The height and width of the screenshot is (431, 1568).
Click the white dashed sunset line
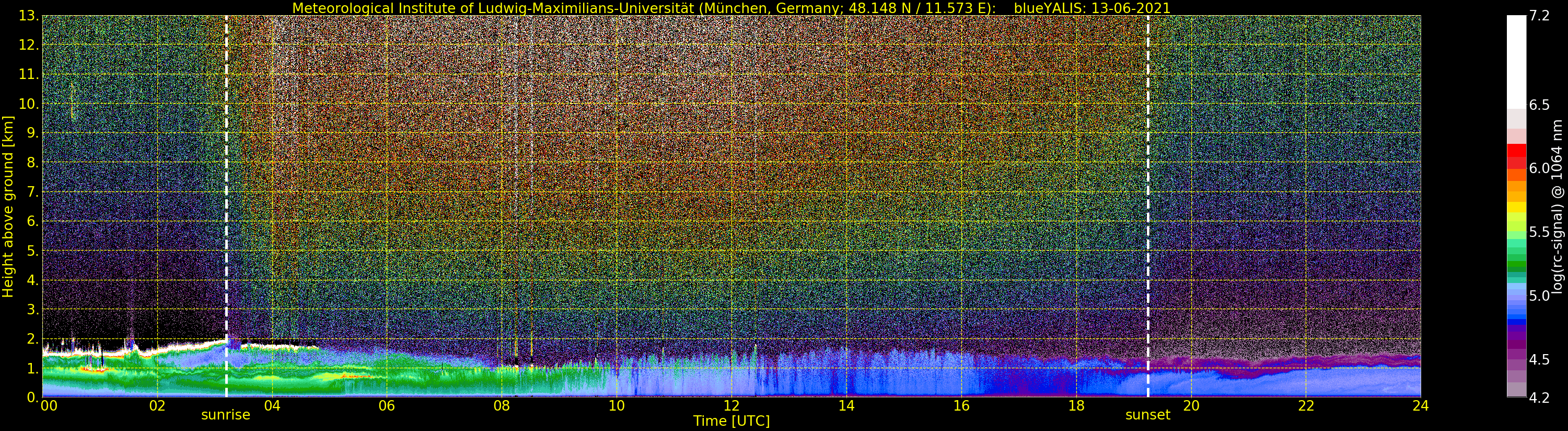click(1148, 206)
